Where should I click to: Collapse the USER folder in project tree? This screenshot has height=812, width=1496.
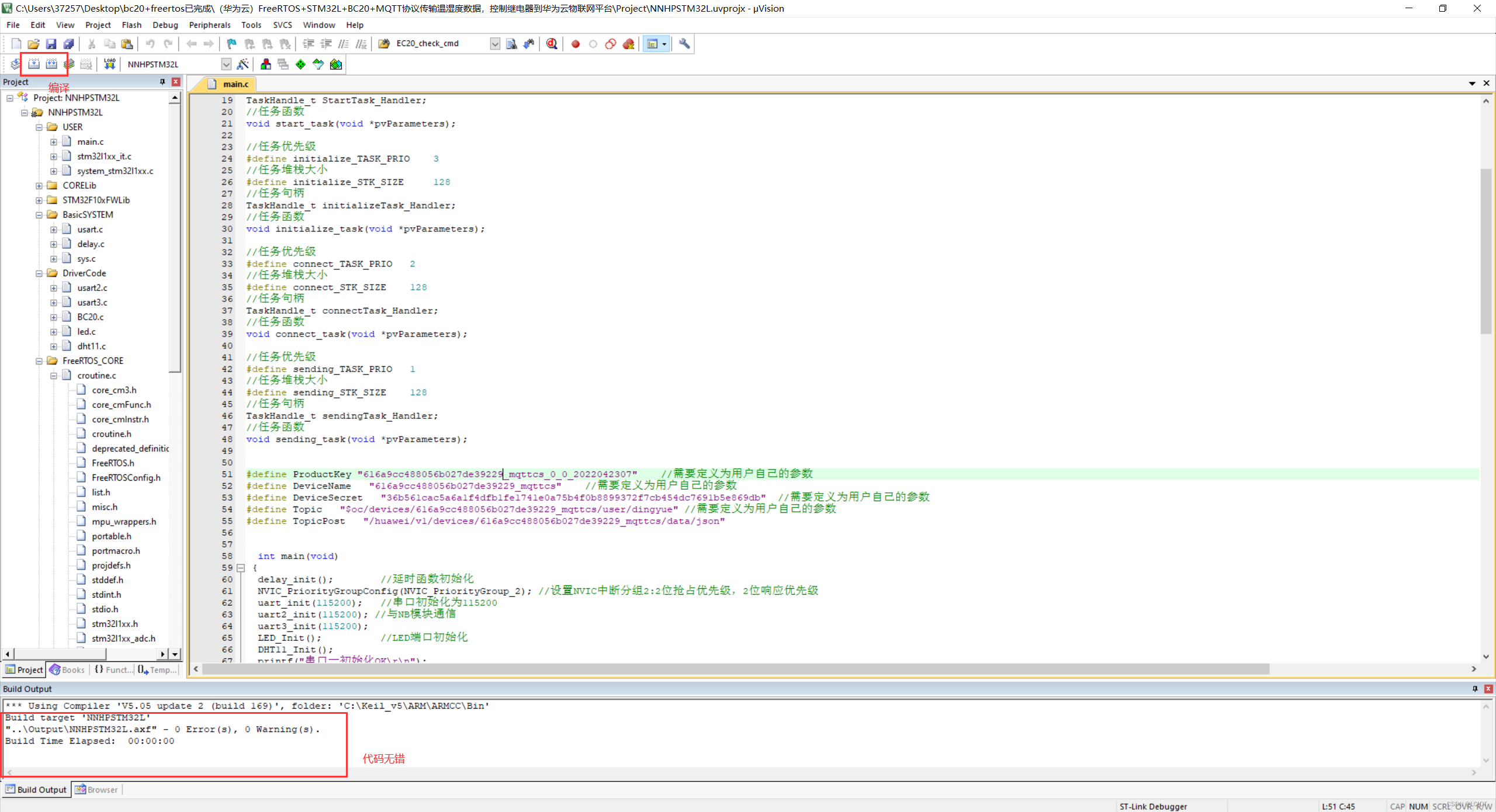pyautogui.click(x=39, y=127)
